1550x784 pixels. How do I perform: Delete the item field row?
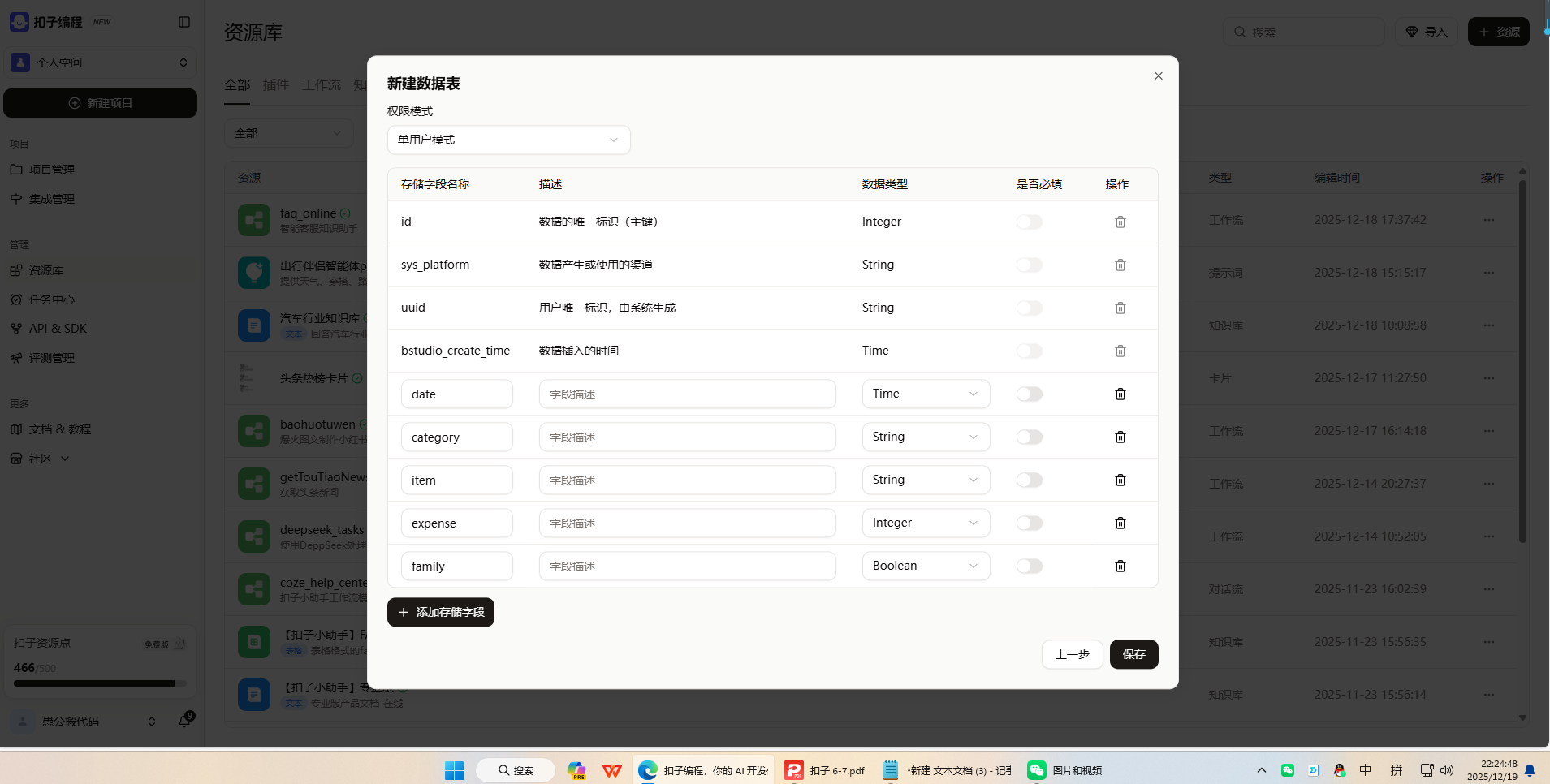1120,480
